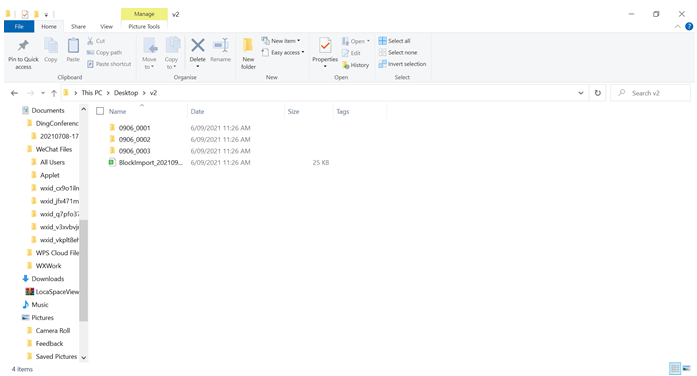
Task: Click Edit in Open group
Action: (x=351, y=53)
